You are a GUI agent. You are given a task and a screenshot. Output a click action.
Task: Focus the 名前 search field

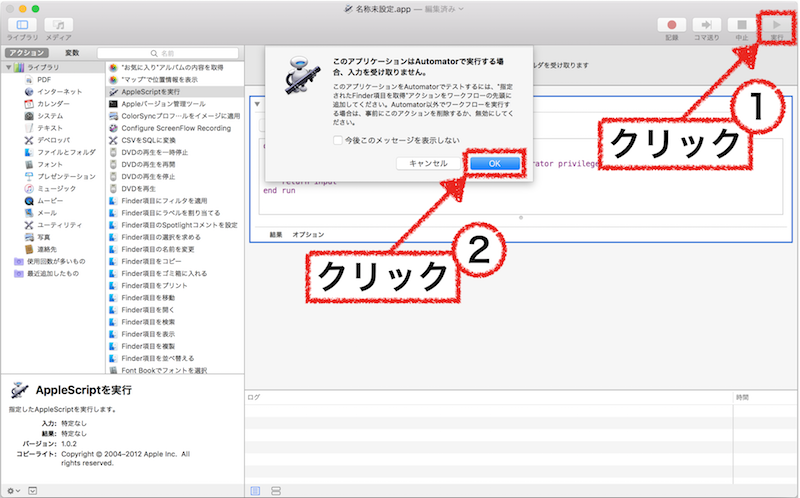point(168,53)
